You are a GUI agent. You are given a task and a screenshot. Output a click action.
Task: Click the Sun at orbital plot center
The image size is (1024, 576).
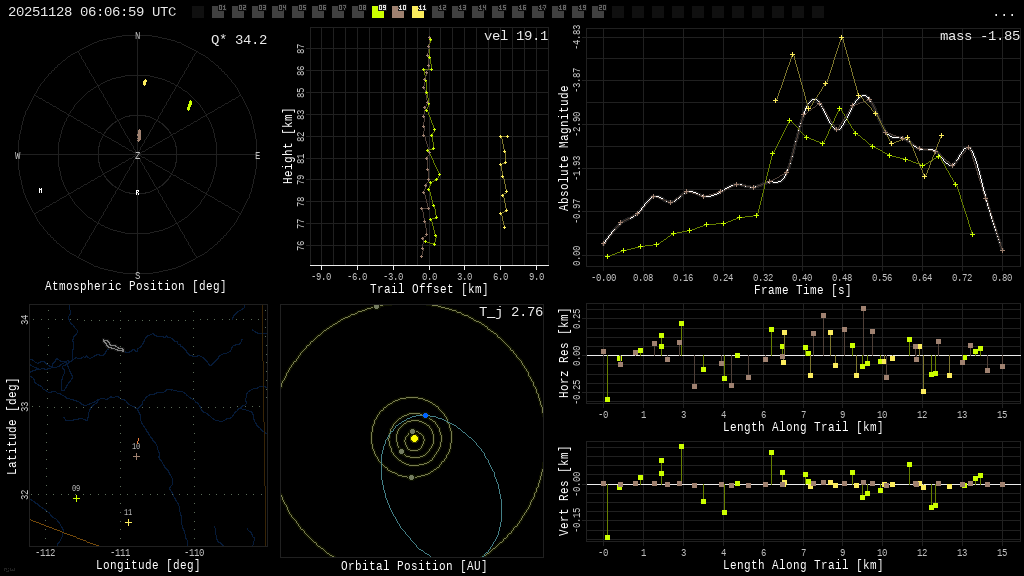414,438
